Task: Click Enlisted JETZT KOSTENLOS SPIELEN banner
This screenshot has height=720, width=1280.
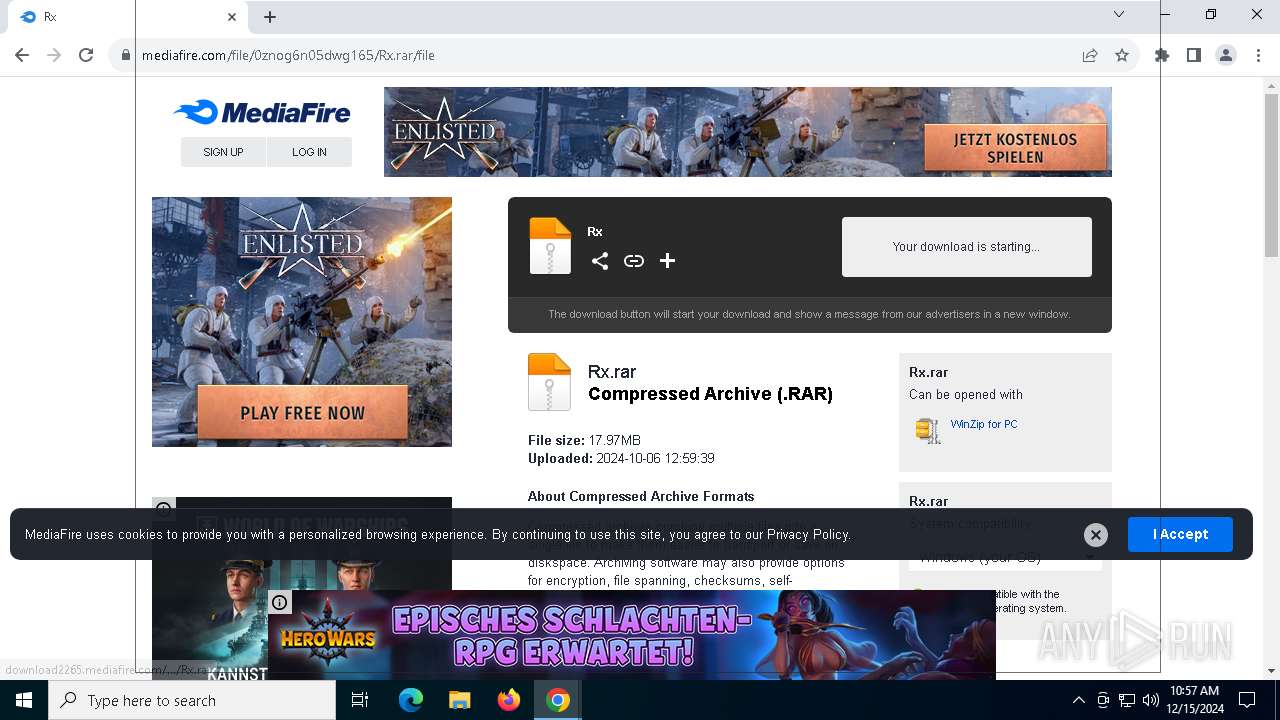Action: [x=748, y=132]
